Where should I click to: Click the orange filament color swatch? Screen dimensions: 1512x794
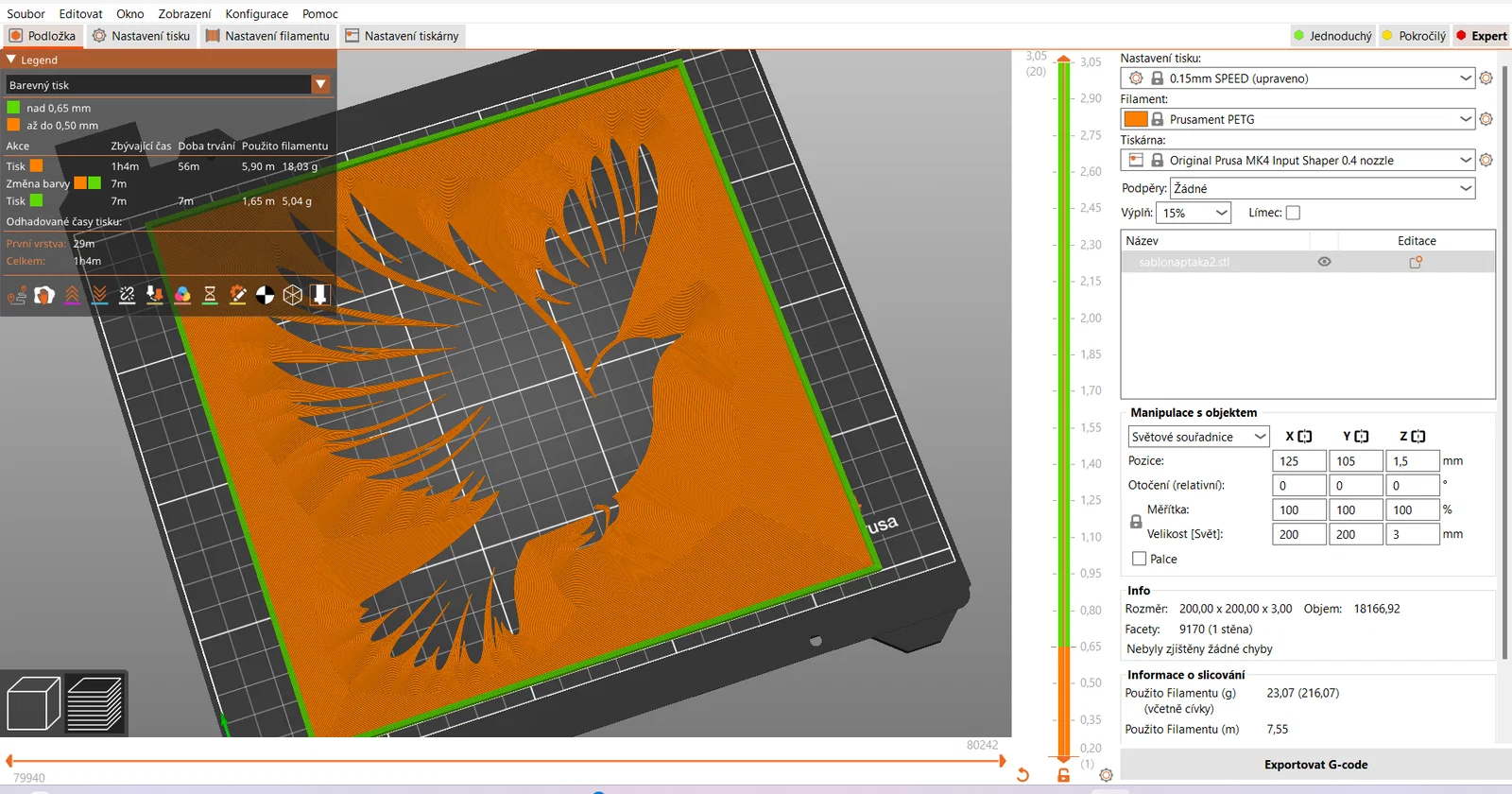click(1136, 119)
